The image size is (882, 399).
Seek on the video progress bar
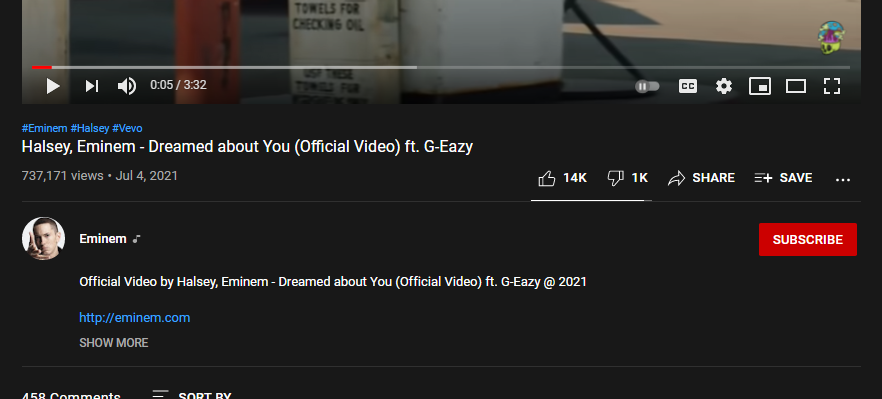click(440, 68)
